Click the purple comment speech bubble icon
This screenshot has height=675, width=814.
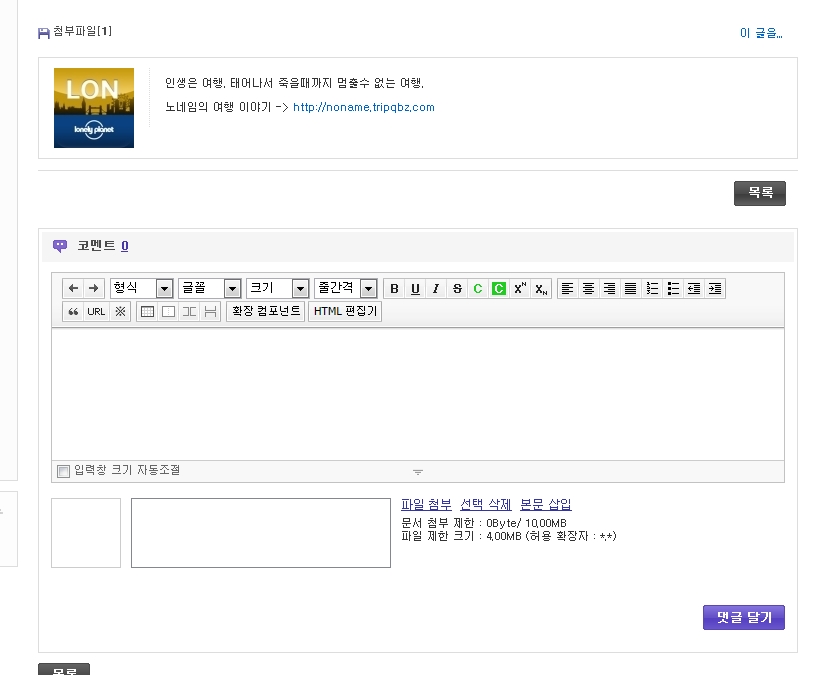point(60,246)
